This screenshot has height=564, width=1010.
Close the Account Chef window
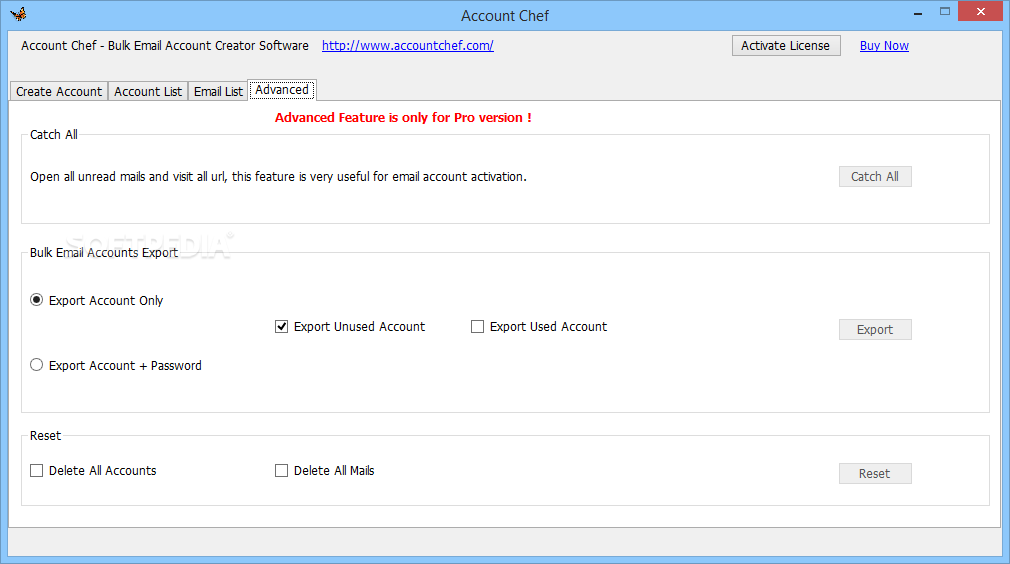tap(980, 12)
